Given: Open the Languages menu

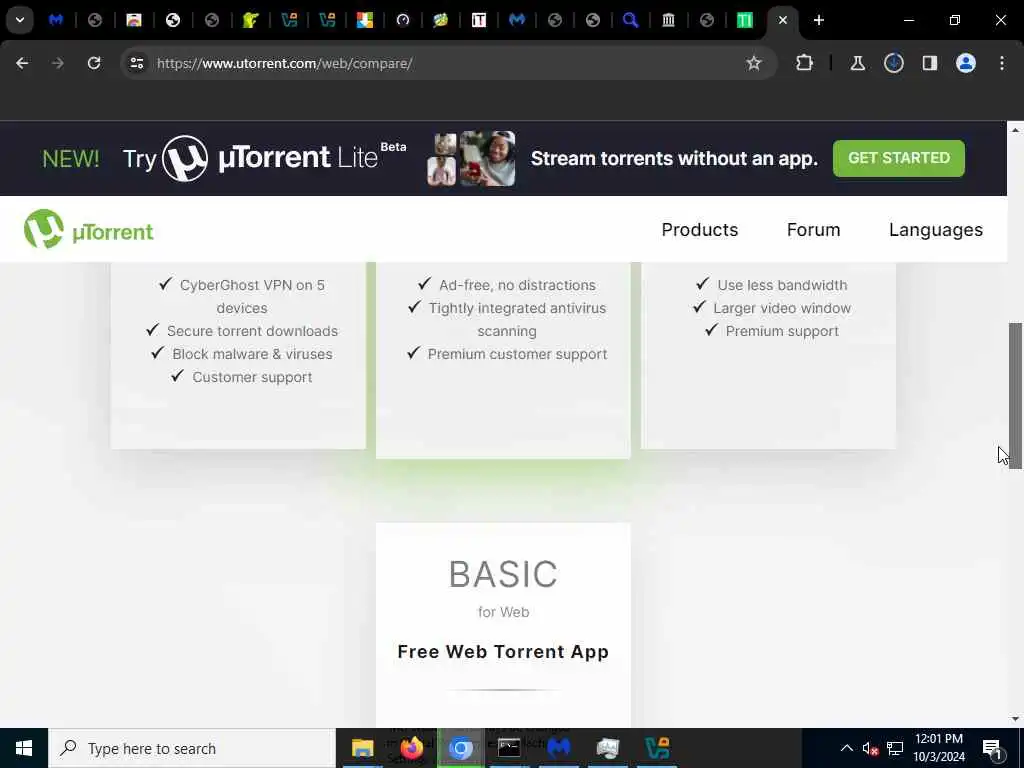Looking at the screenshot, I should point(935,230).
